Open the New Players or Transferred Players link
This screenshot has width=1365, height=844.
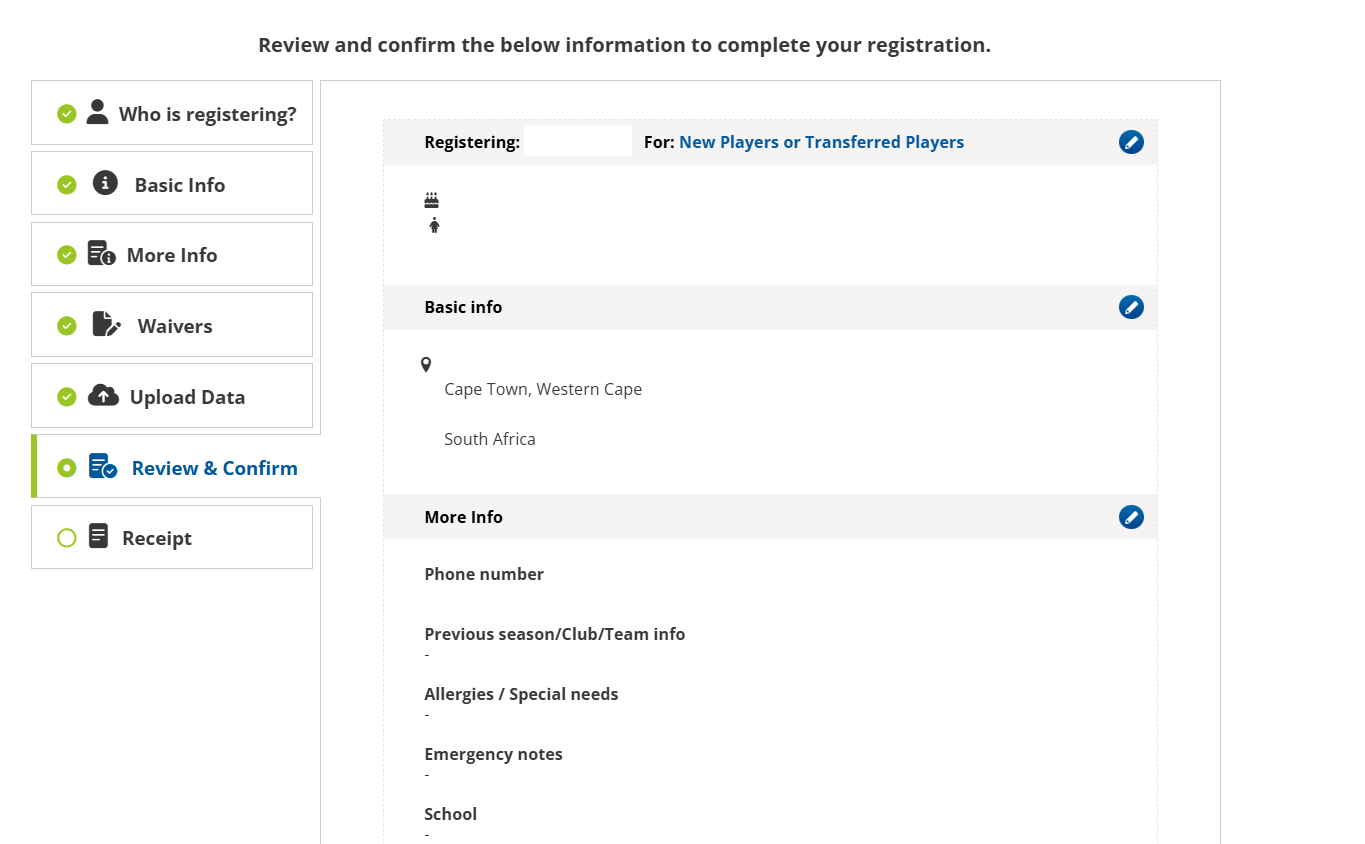821,142
